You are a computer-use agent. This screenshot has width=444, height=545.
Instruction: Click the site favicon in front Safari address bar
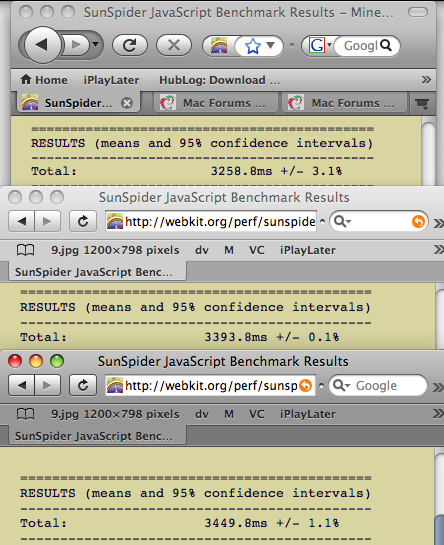coord(115,385)
